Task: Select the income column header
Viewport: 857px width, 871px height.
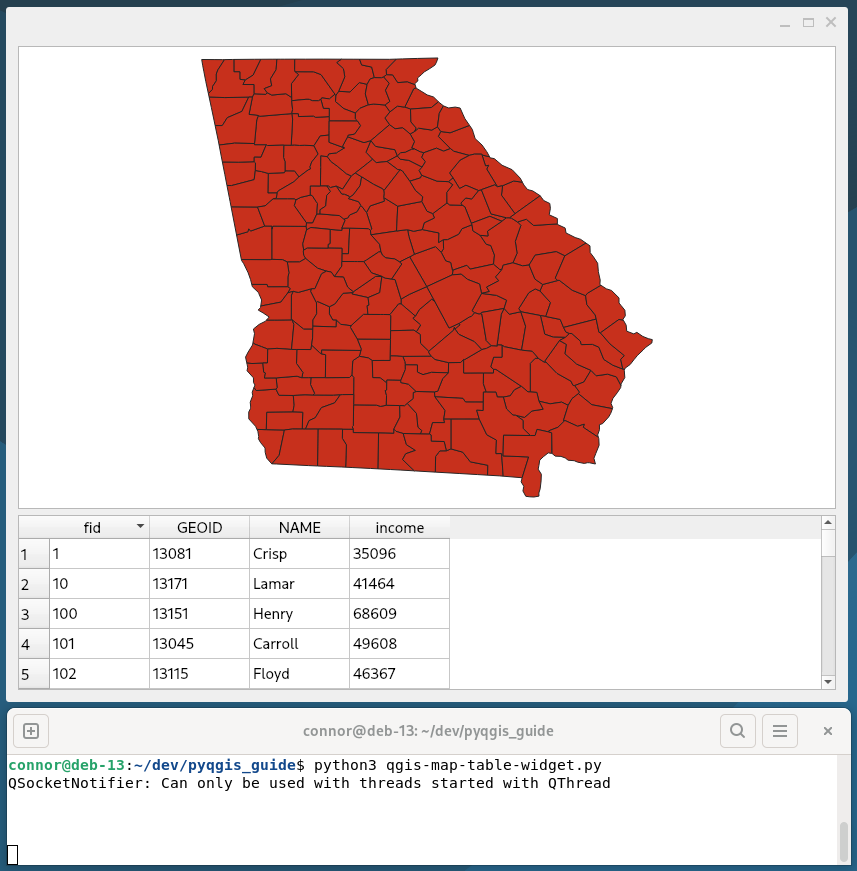Action: click(399, 527)
